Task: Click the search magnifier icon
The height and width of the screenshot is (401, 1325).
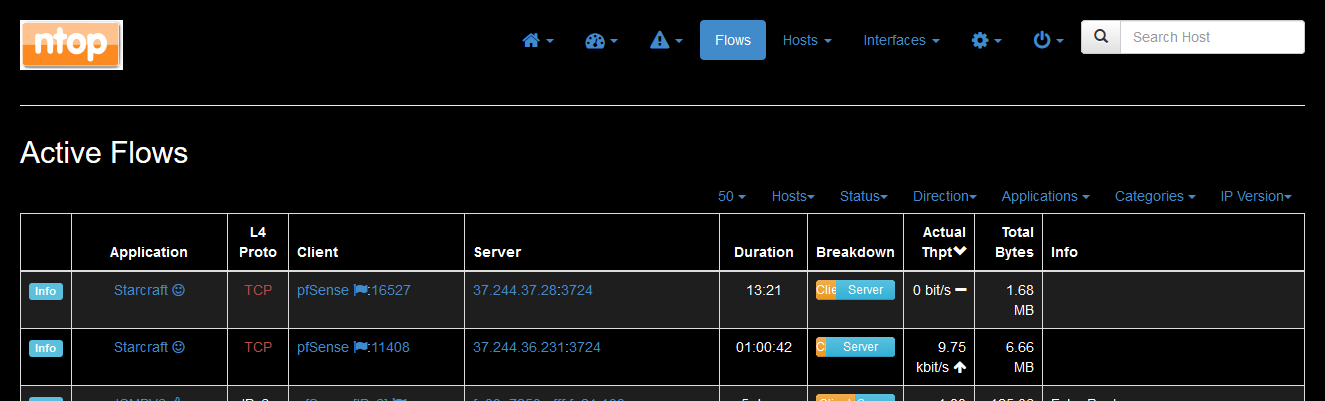Action: (x=1101, y=37)
